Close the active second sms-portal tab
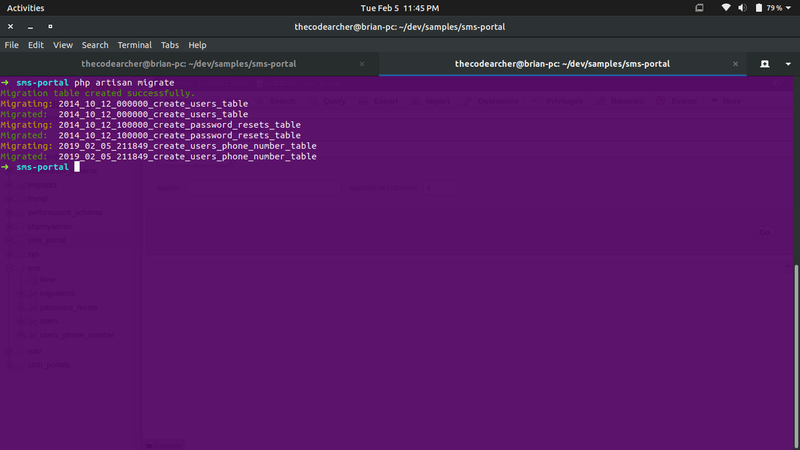Image resolution: width=800 pixels, height=450 pixels. click(735, 64)
